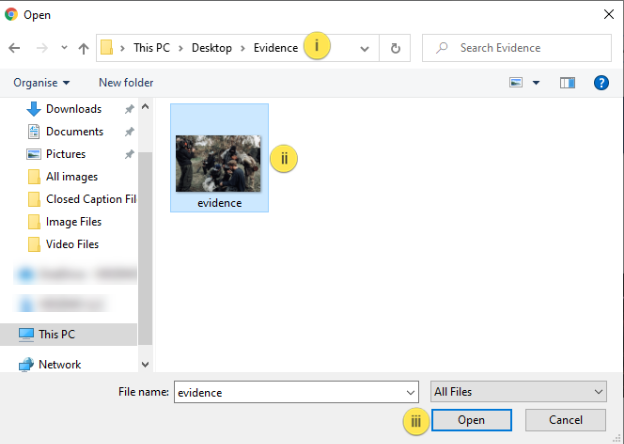Open the recent locations dropdown arrow
This screenshot has width=624, height=444.
point(64,48)
